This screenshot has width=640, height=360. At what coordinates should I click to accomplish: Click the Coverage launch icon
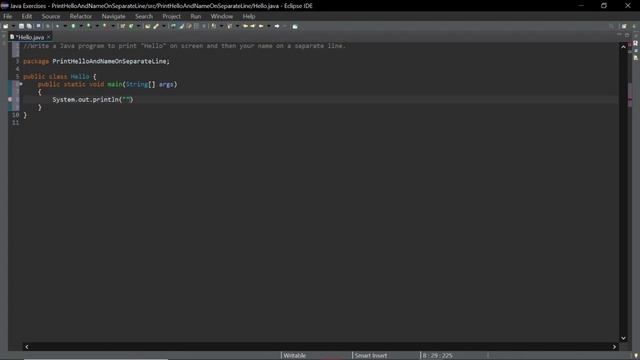89,26
